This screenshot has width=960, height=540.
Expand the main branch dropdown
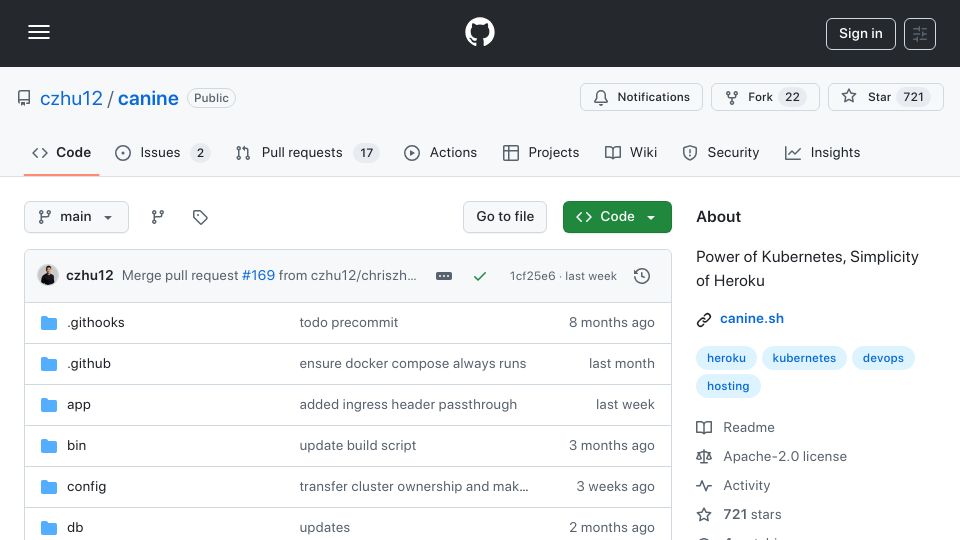(77, 217)
